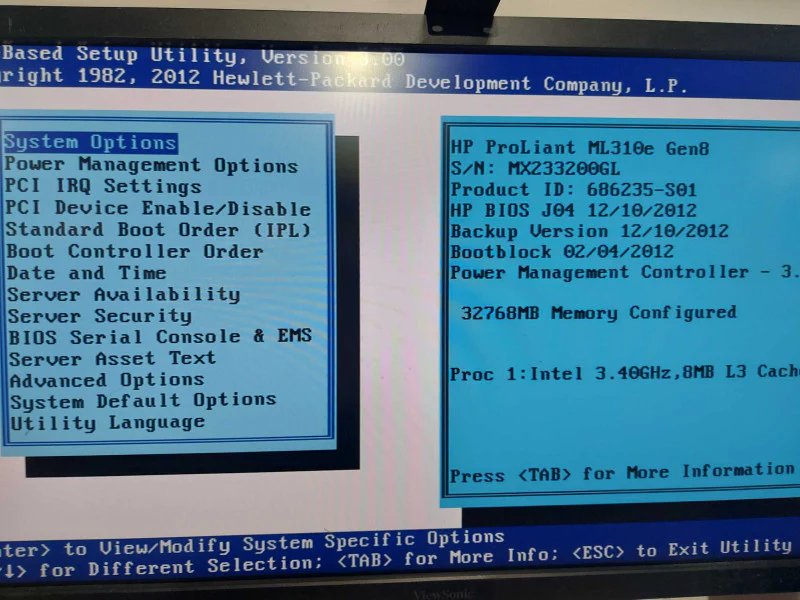Open PCI Device Enable/Disable
The height and width of the screenshot is (600, 800).
158,208
